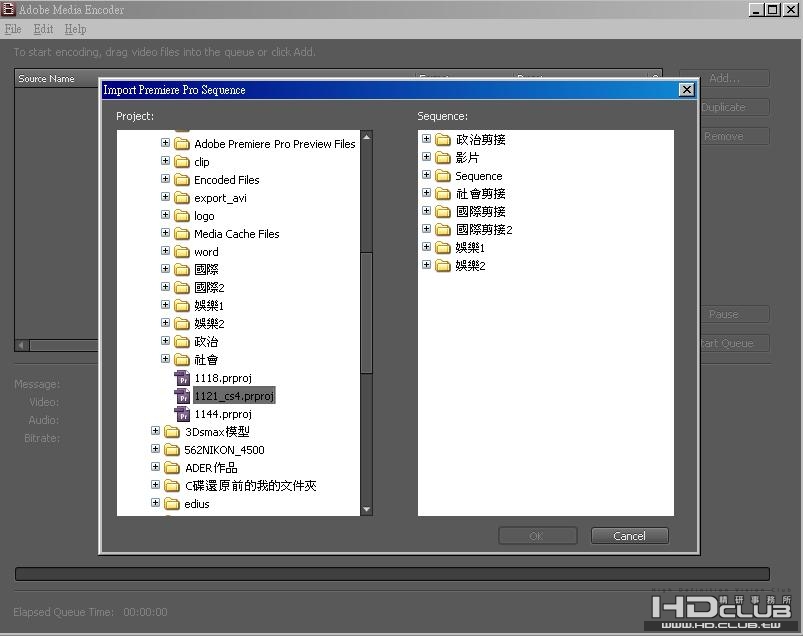803x636 pixels.
Task: Select the 國際剪接 sequence bin label
Action: pyautogui.click(x=480, y=211)
